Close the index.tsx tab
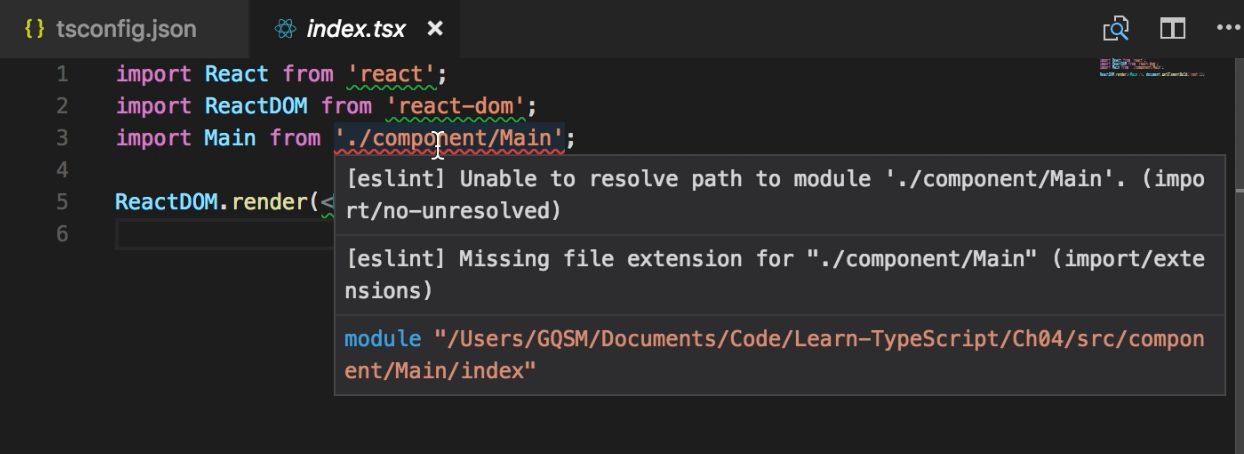Image resolution: width=1244 pixels, height=454 pixels. [x=435, y=29]
